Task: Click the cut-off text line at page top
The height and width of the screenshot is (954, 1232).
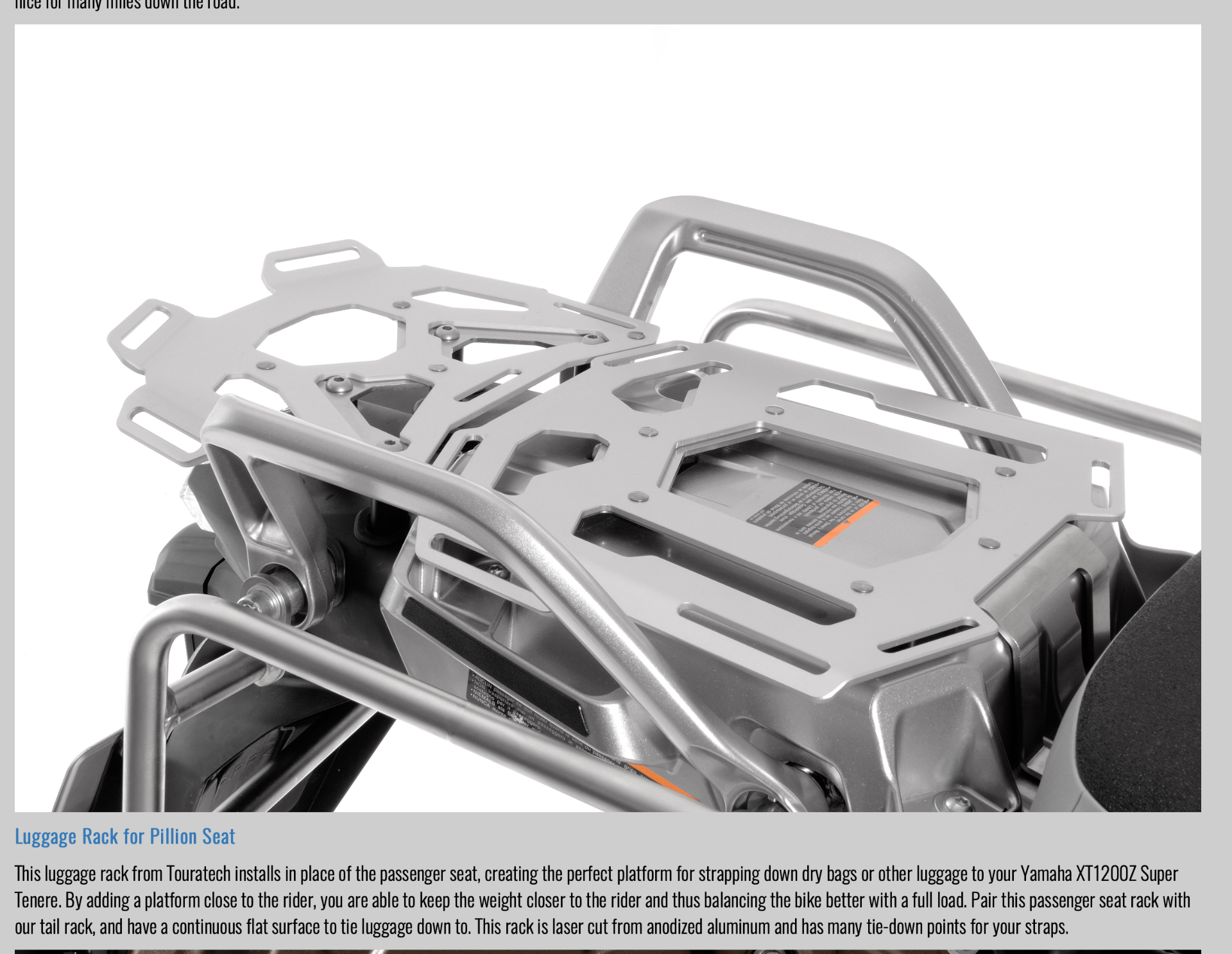Action: point(127,5)
